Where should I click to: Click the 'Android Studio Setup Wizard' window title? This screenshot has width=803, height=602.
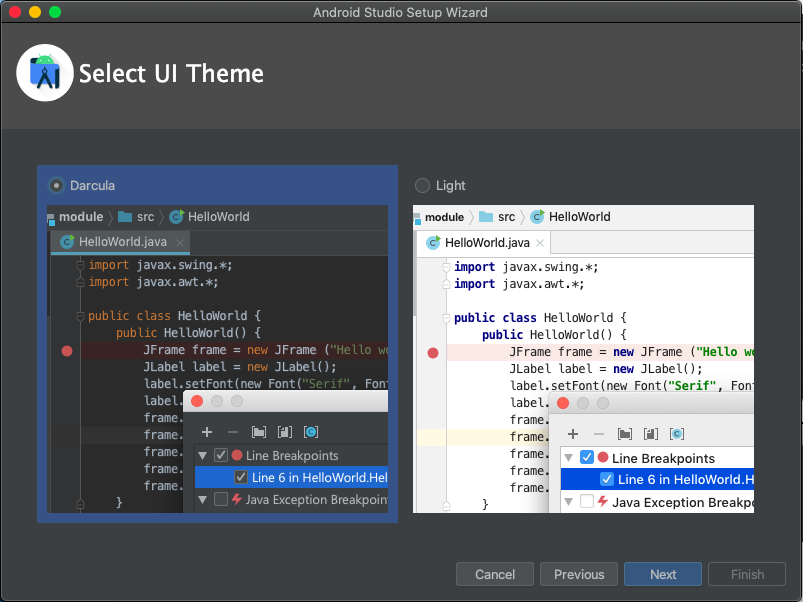pos(400,12)
